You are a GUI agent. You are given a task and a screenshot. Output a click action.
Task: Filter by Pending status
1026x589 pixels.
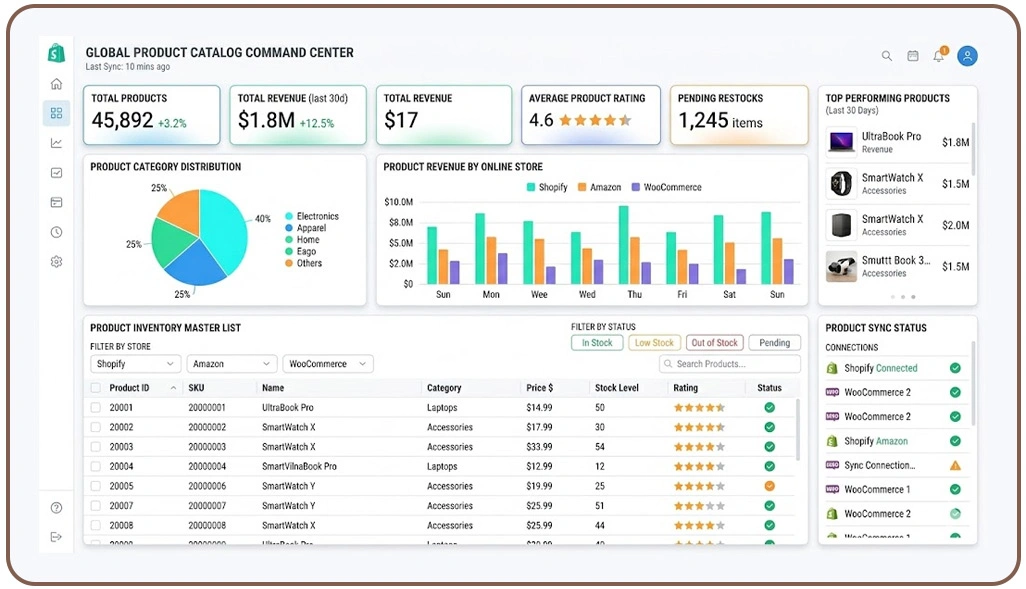coord(775,343)
